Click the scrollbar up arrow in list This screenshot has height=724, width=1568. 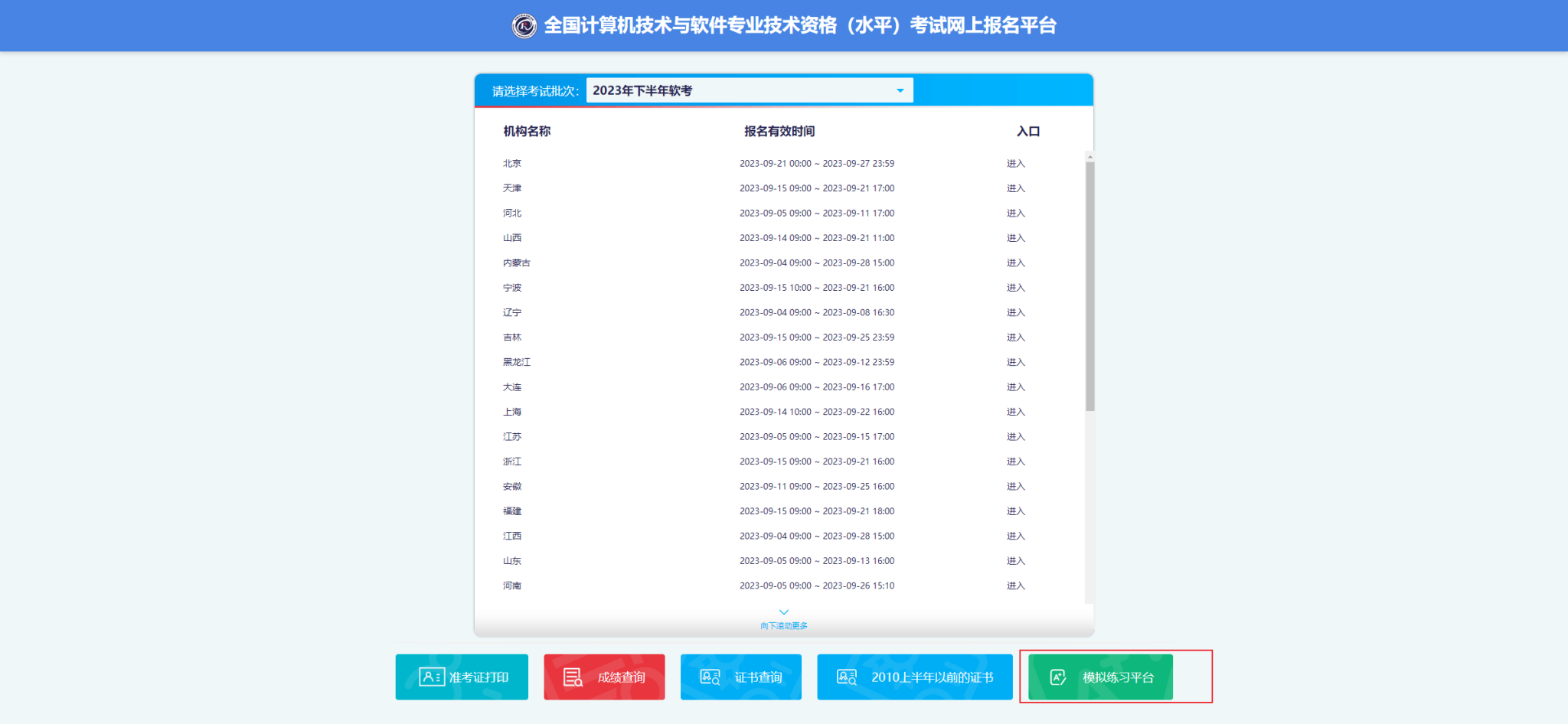(x=1089, y=157)
